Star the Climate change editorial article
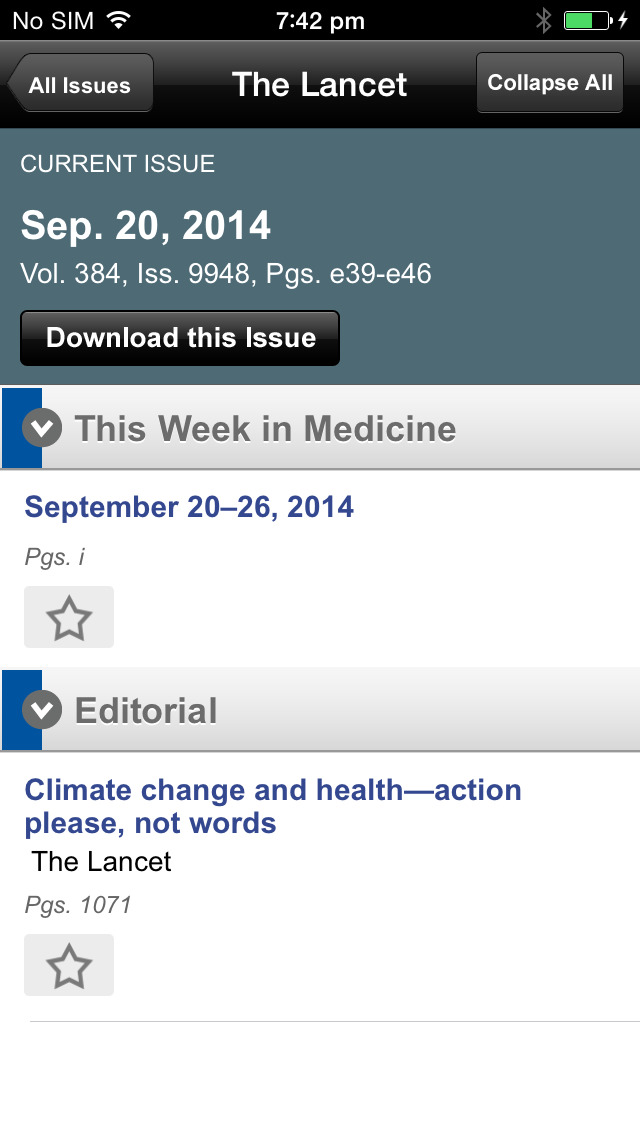 pyautogui.click(x=68, y=964)
